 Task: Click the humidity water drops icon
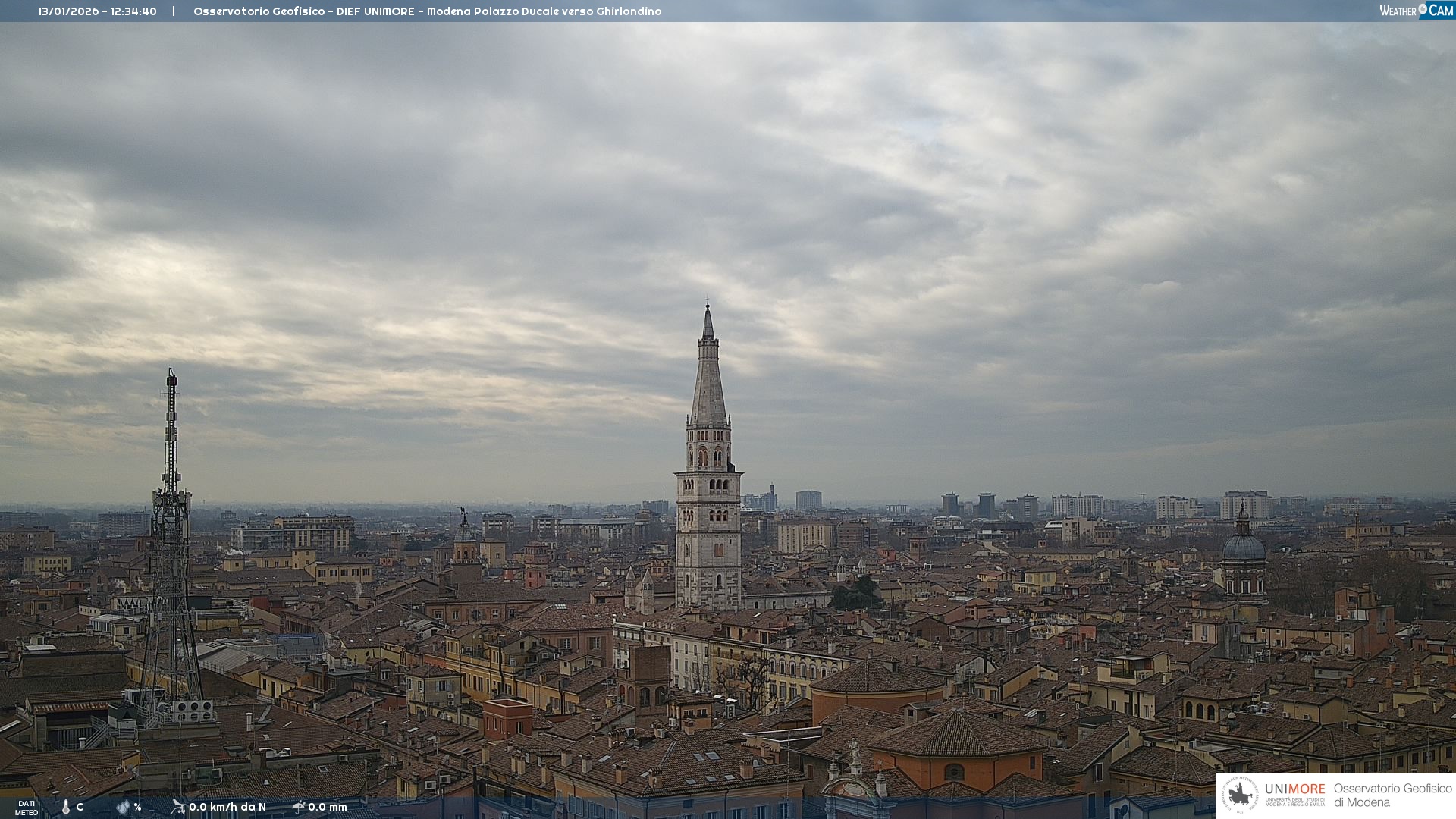point(123,807)
